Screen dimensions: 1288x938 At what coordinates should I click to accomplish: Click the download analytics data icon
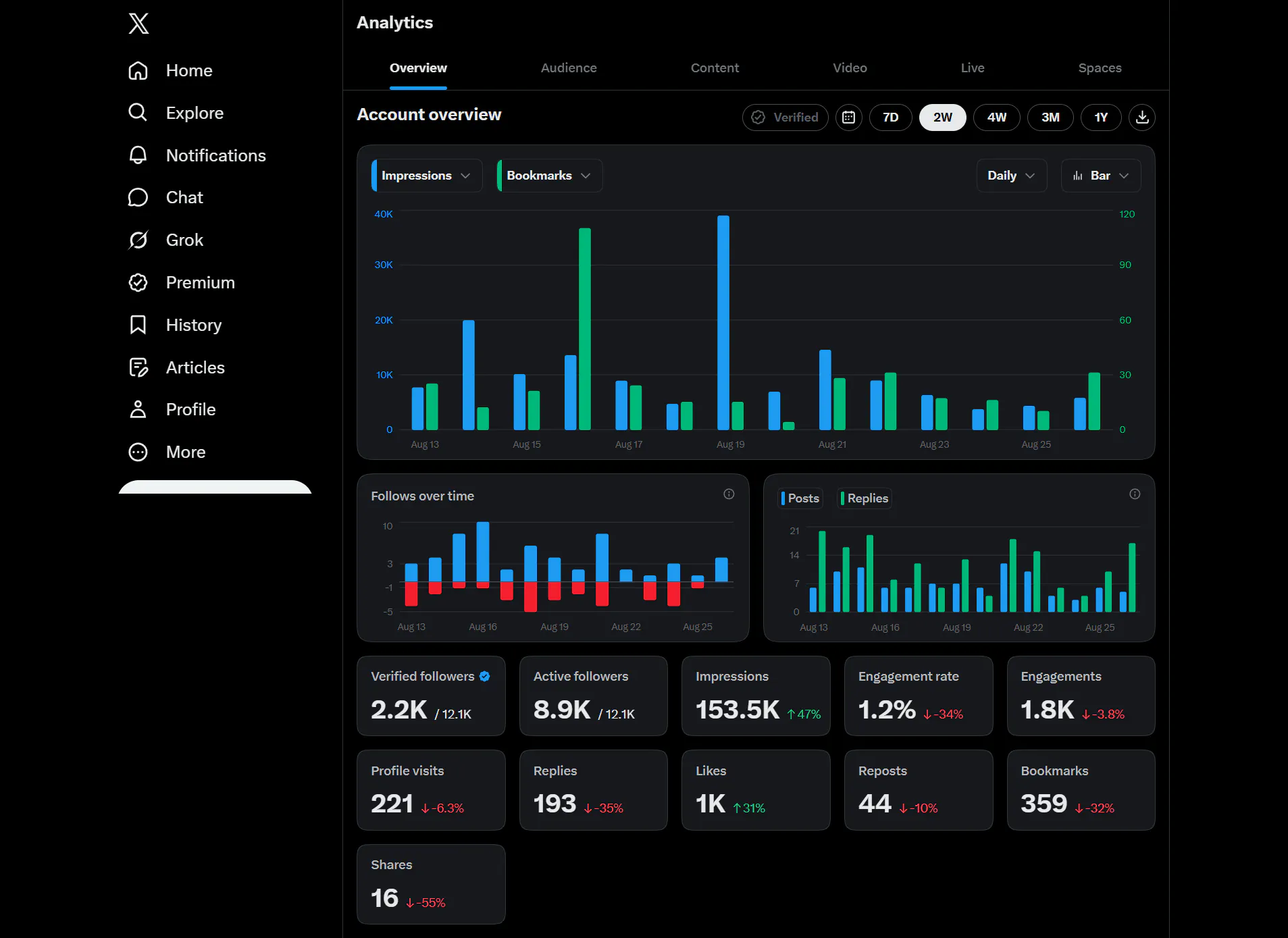click(x=1142, y=118)
